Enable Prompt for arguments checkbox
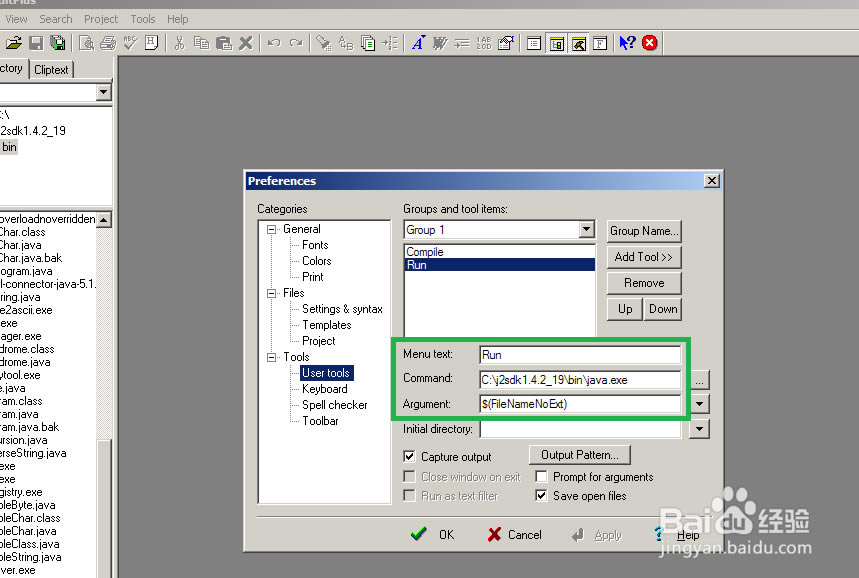Image resolution: width=859 pixels, height=578 pixels. (542, 477)
